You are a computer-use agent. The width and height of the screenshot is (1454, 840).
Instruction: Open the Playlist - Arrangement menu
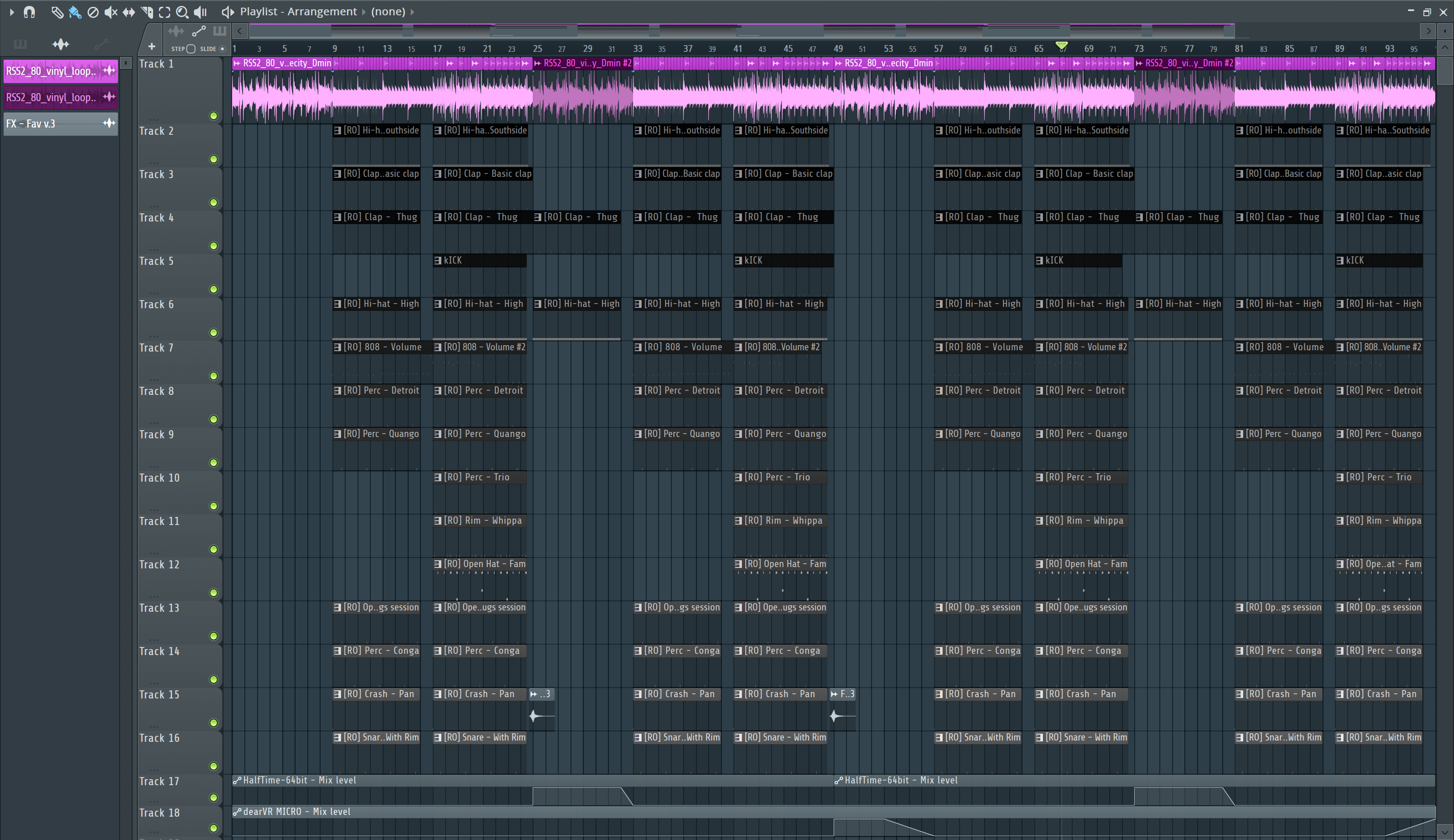point(298,11)
